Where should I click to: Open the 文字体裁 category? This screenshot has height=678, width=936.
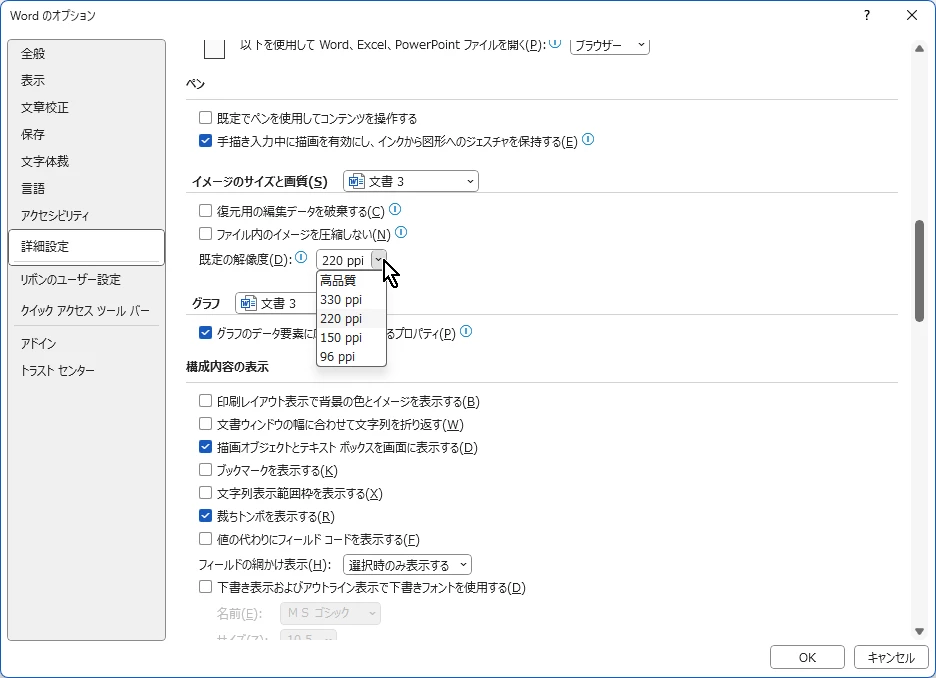[x=87, y=161]
